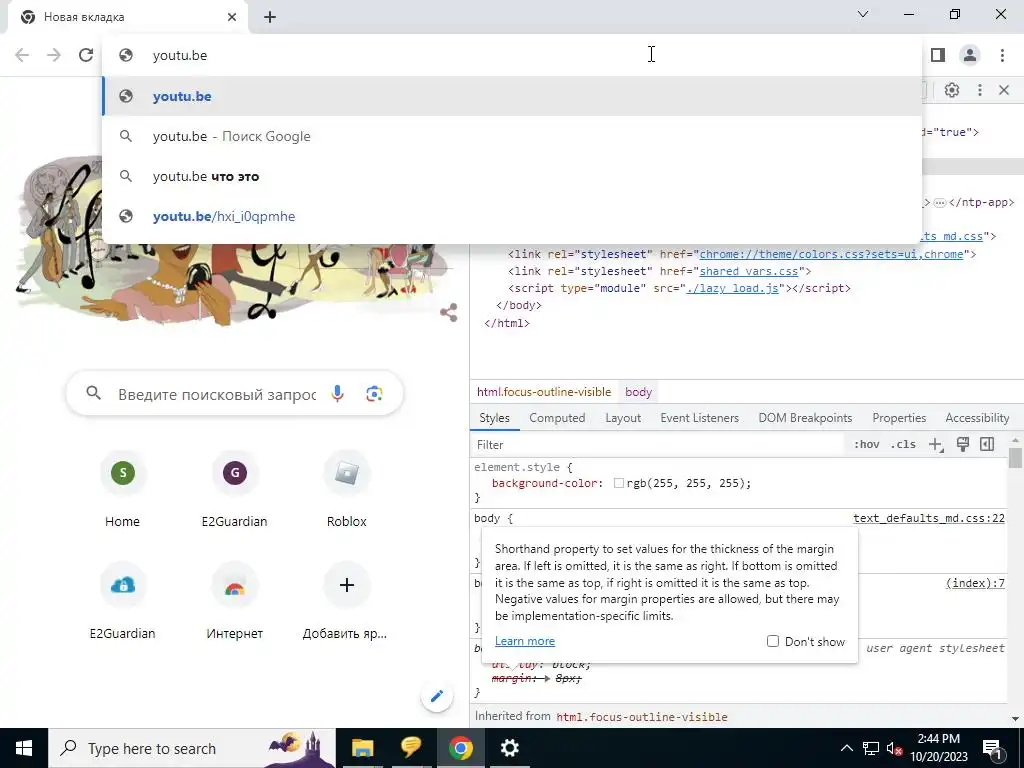Click the taskbar search box

pos(191,748)
